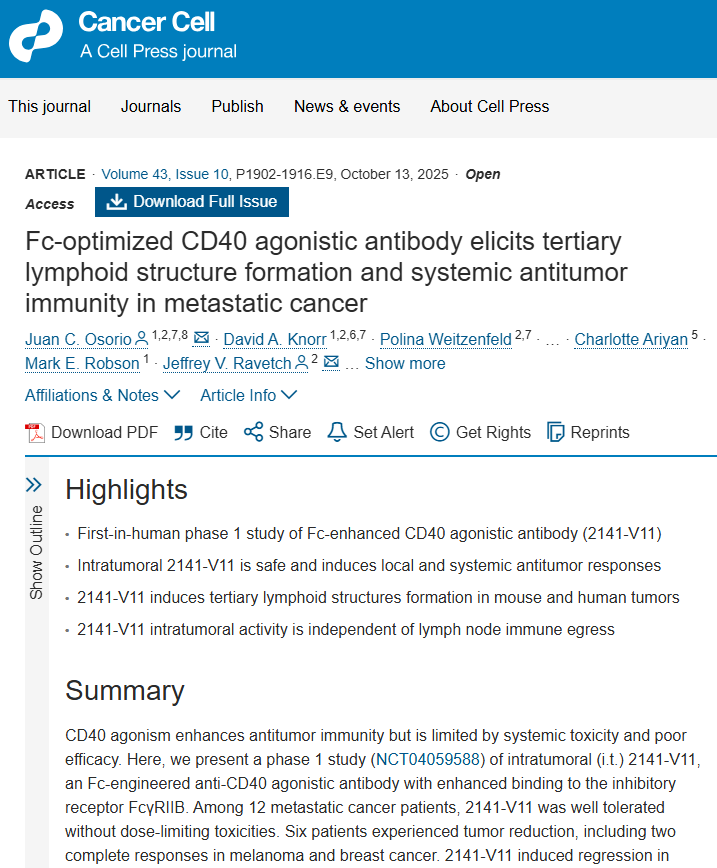
Task: Expand the Article Info dropdown
Action: pyautogui.click(x=248, y=395)
